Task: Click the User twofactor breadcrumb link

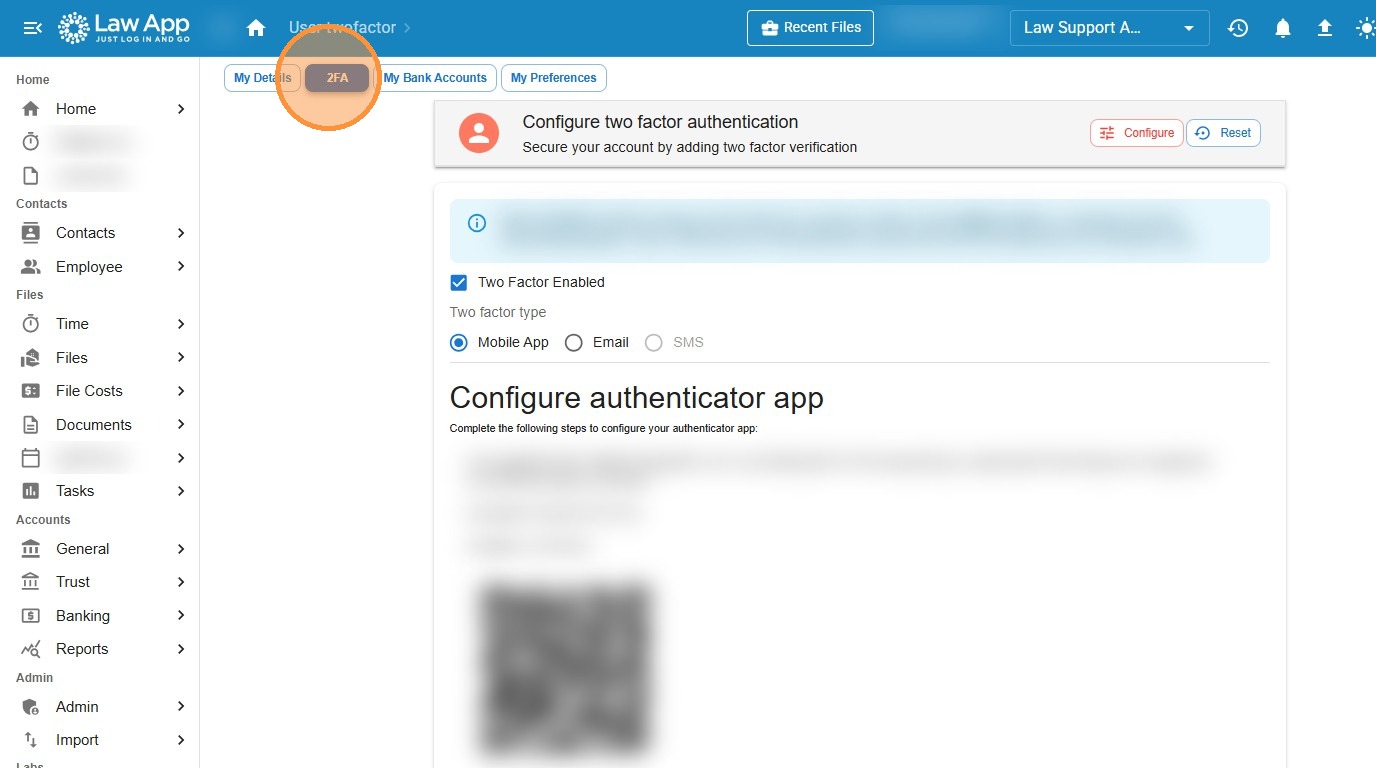Action: (342, 28)
